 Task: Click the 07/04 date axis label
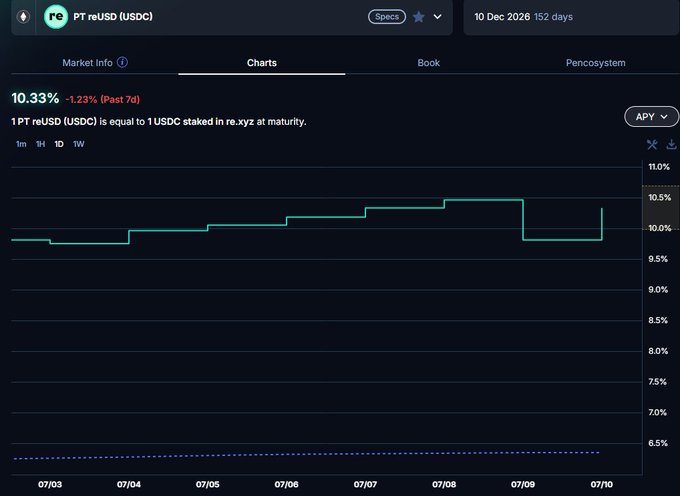(x=129, y=484)
